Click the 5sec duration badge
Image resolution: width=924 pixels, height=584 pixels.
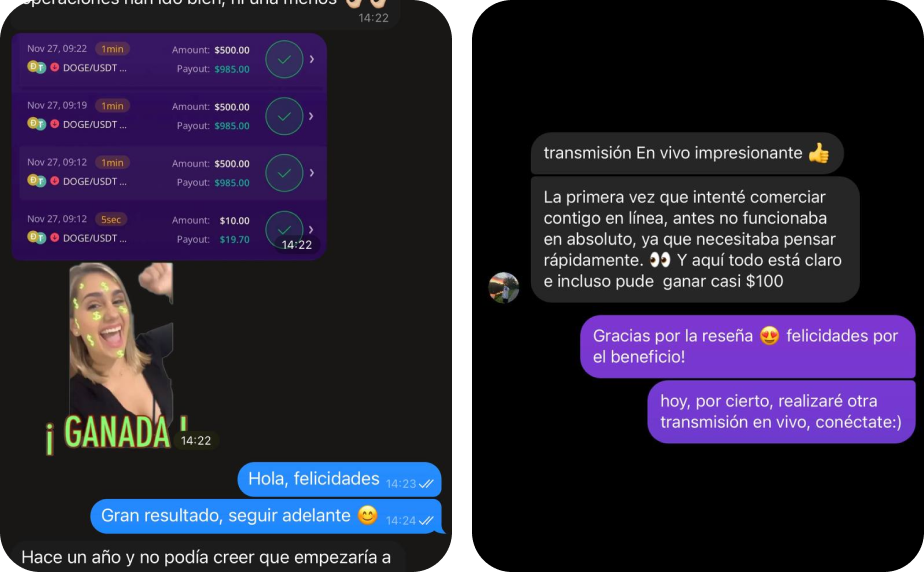point(111,219)
